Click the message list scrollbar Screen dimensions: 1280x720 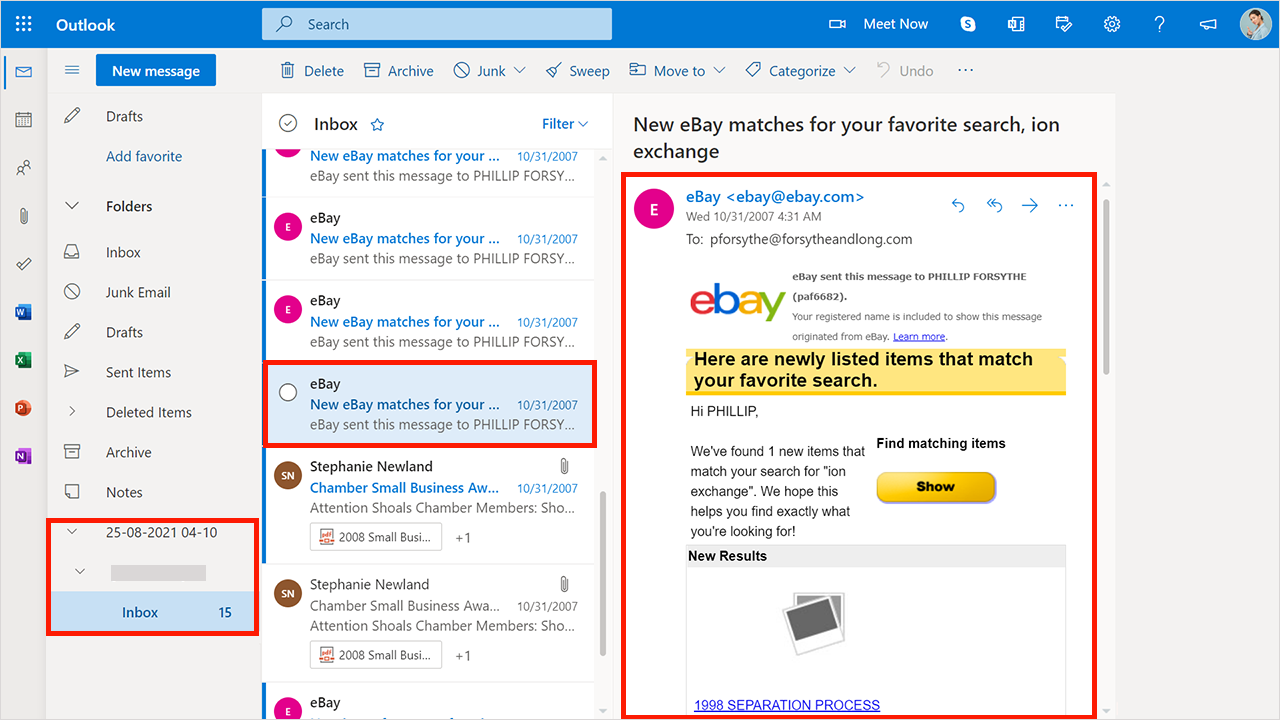(602, 575)
